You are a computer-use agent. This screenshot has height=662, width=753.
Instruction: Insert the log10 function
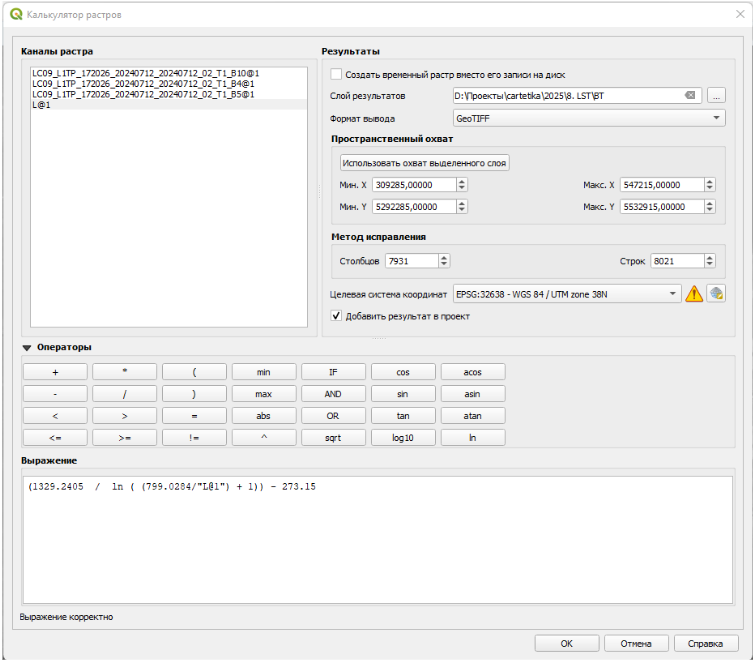(403, 438)
